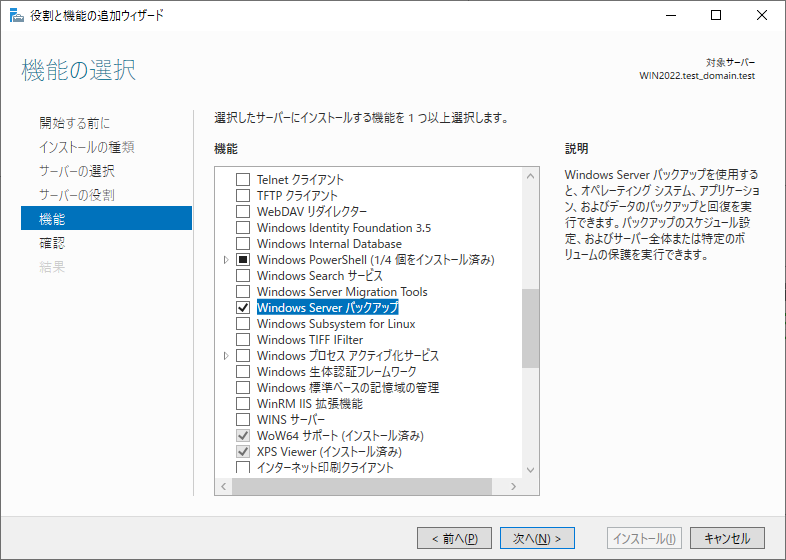
Task: Go to サーバーの役割 step
Action: coord(77,195)
